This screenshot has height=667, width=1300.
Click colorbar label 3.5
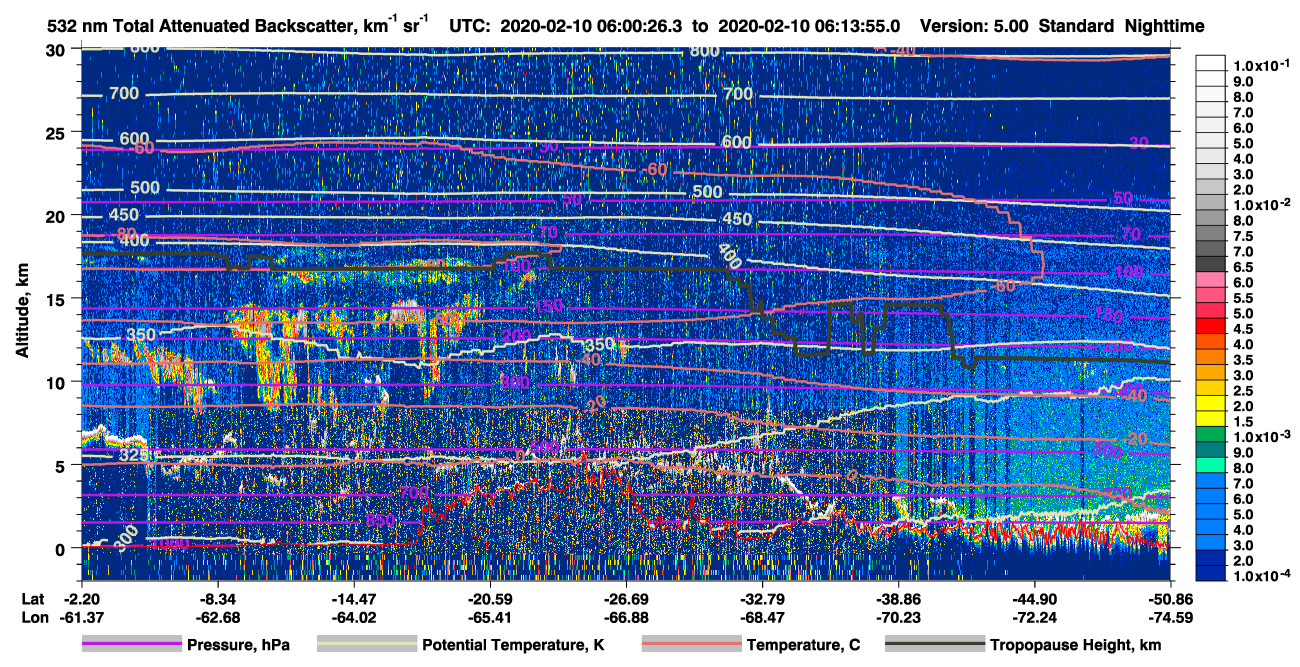tap(1243, 359)
